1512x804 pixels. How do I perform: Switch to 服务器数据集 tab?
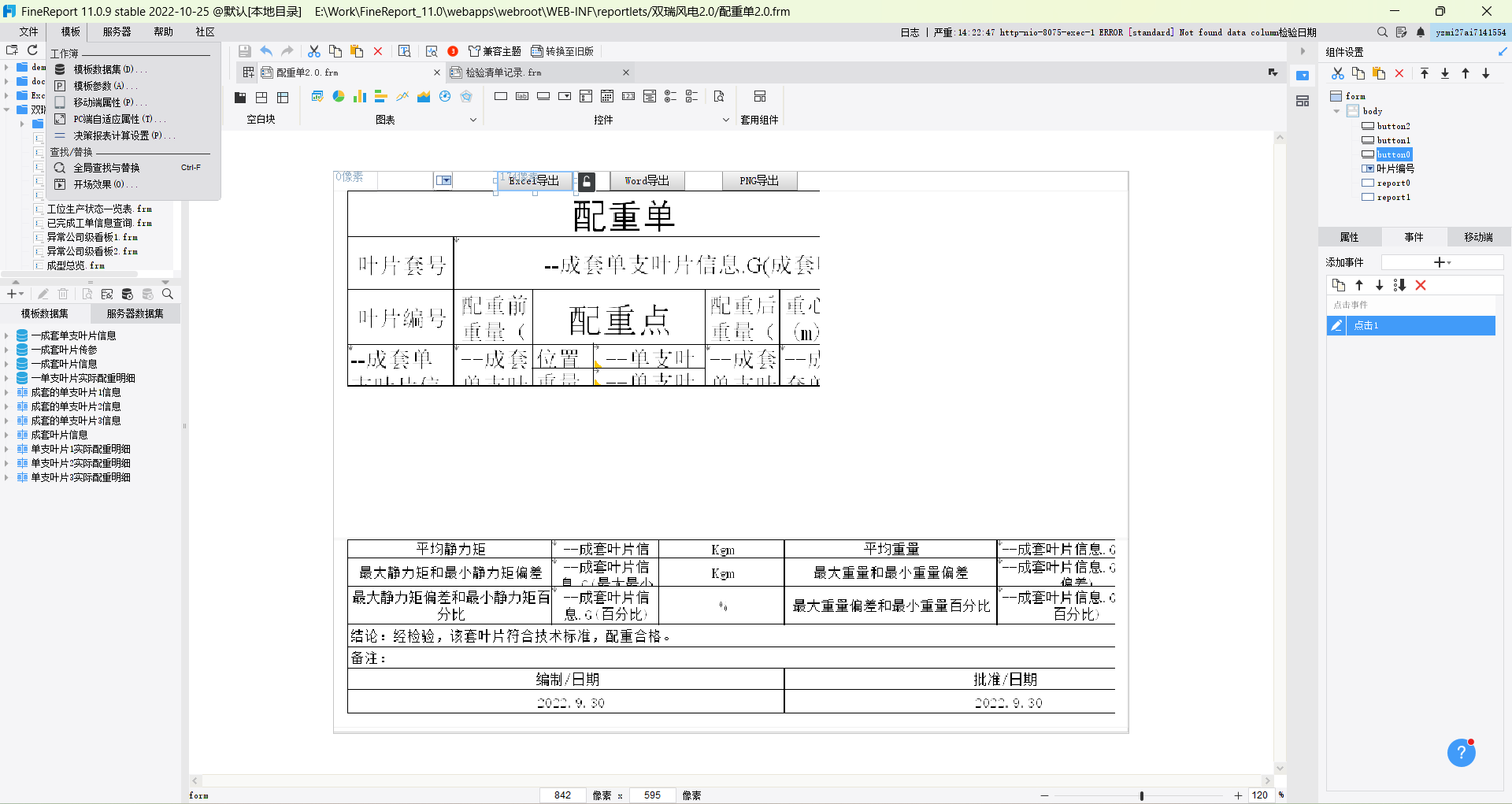tap(135, 313)
